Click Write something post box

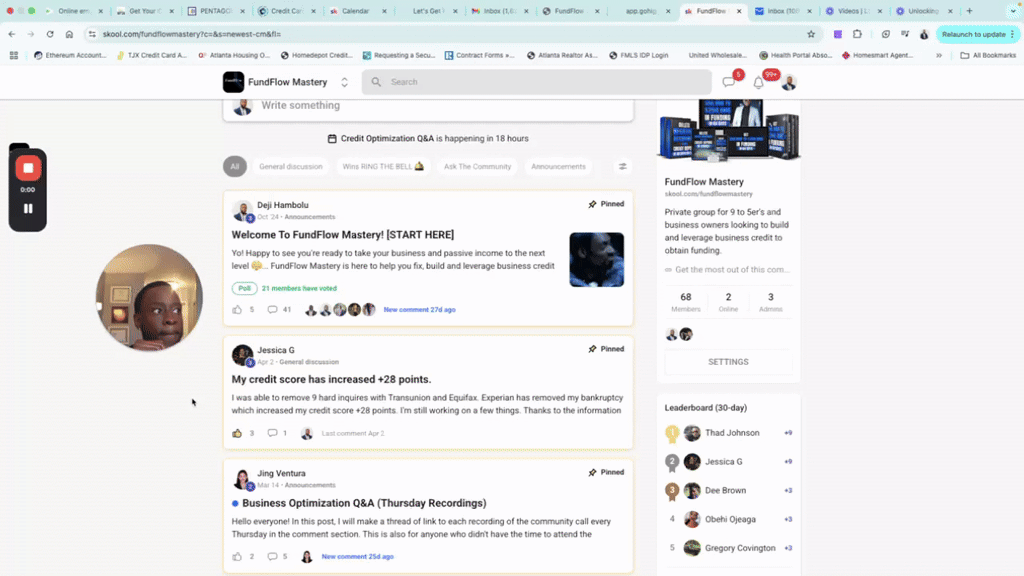[428, 106]
